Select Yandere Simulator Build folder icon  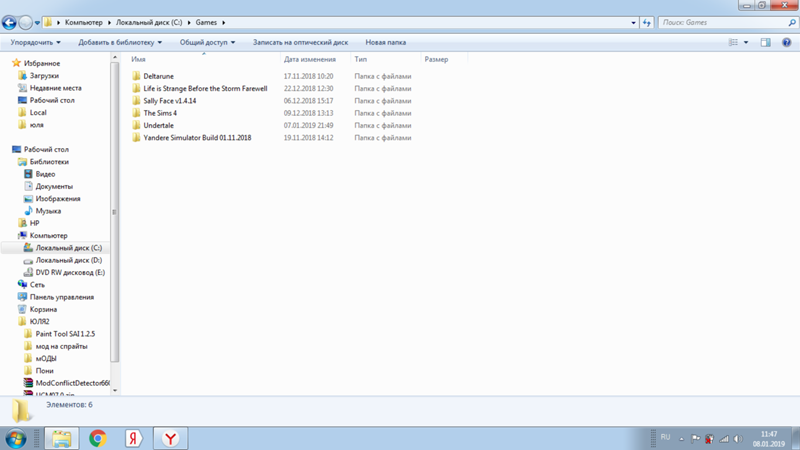coord(136,137)
